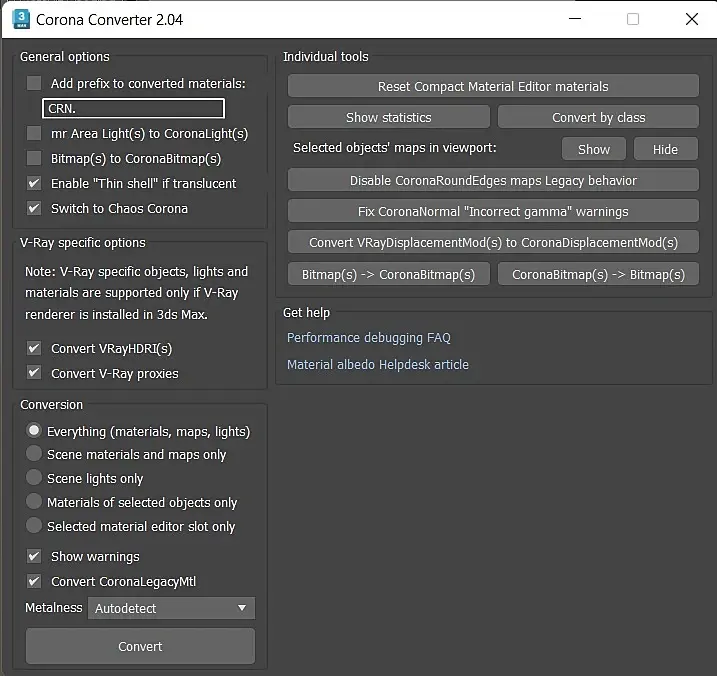Click the prefix text field containing CRN.
Viewport: 717px width, 676px height.
[x=133, y=108]
